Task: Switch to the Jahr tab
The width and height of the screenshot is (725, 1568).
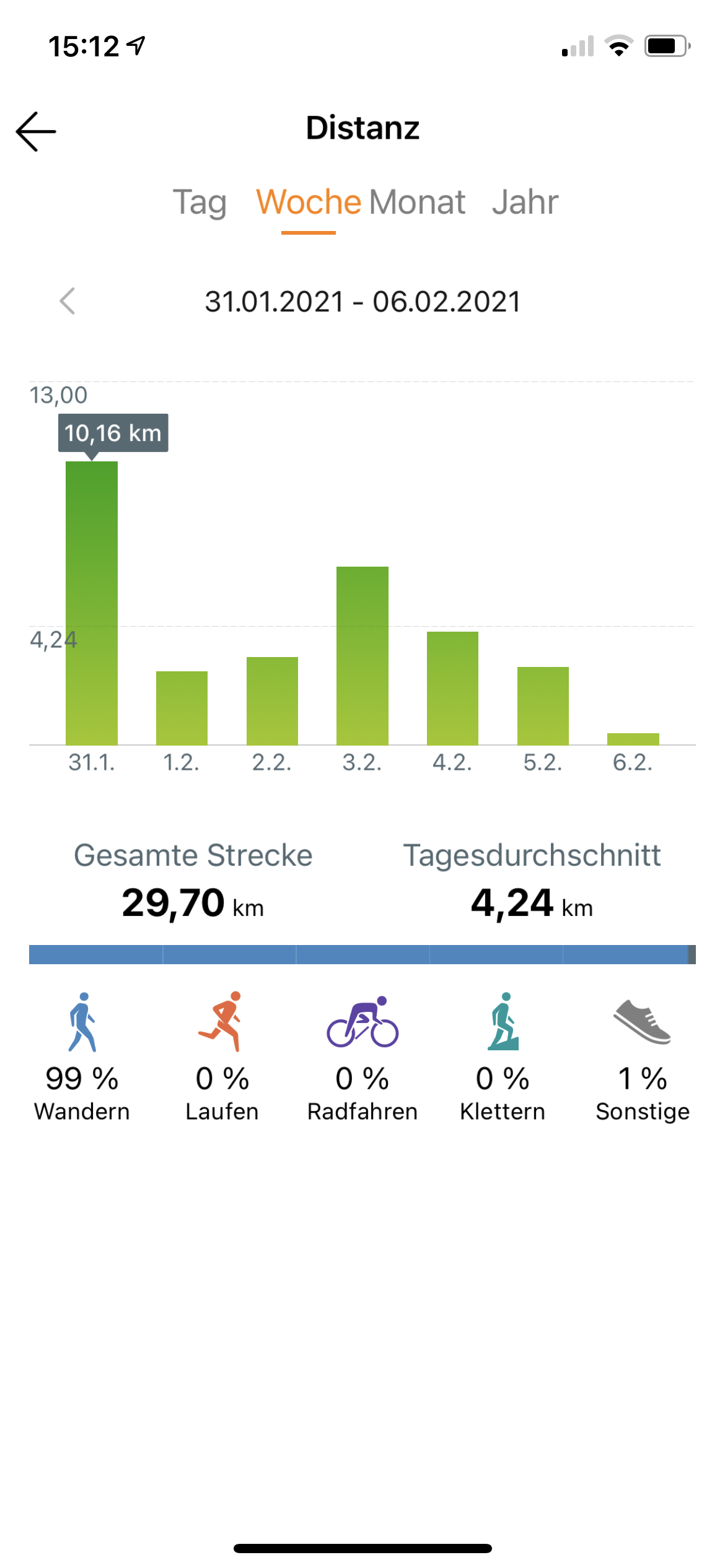Action: 525,203
